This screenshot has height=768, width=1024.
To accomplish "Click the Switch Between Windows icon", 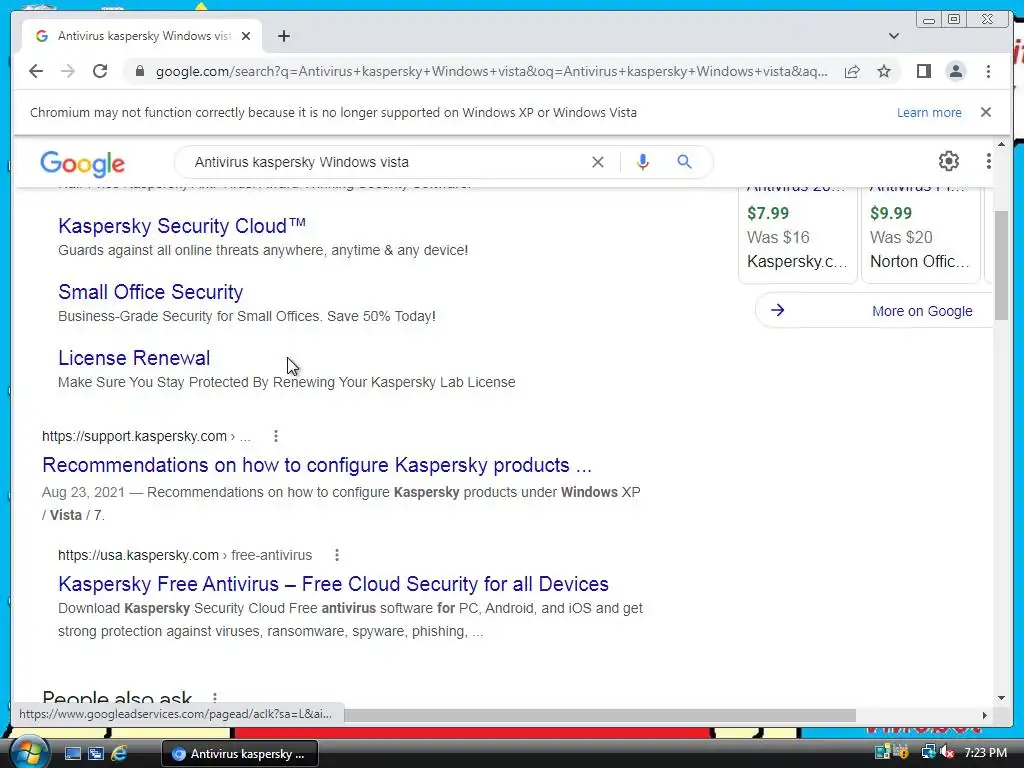I will [x=96, y=754].
